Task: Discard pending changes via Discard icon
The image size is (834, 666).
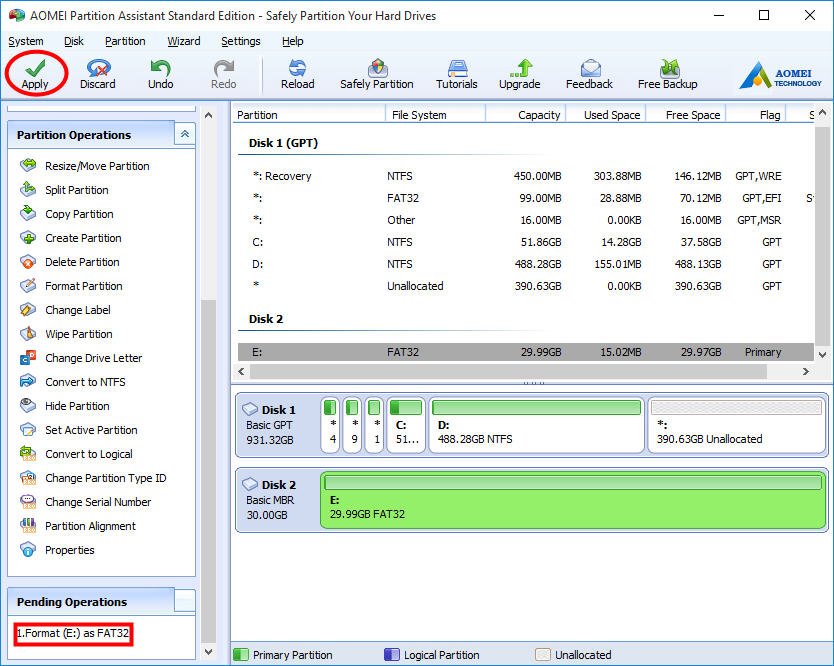Action: 98,73
